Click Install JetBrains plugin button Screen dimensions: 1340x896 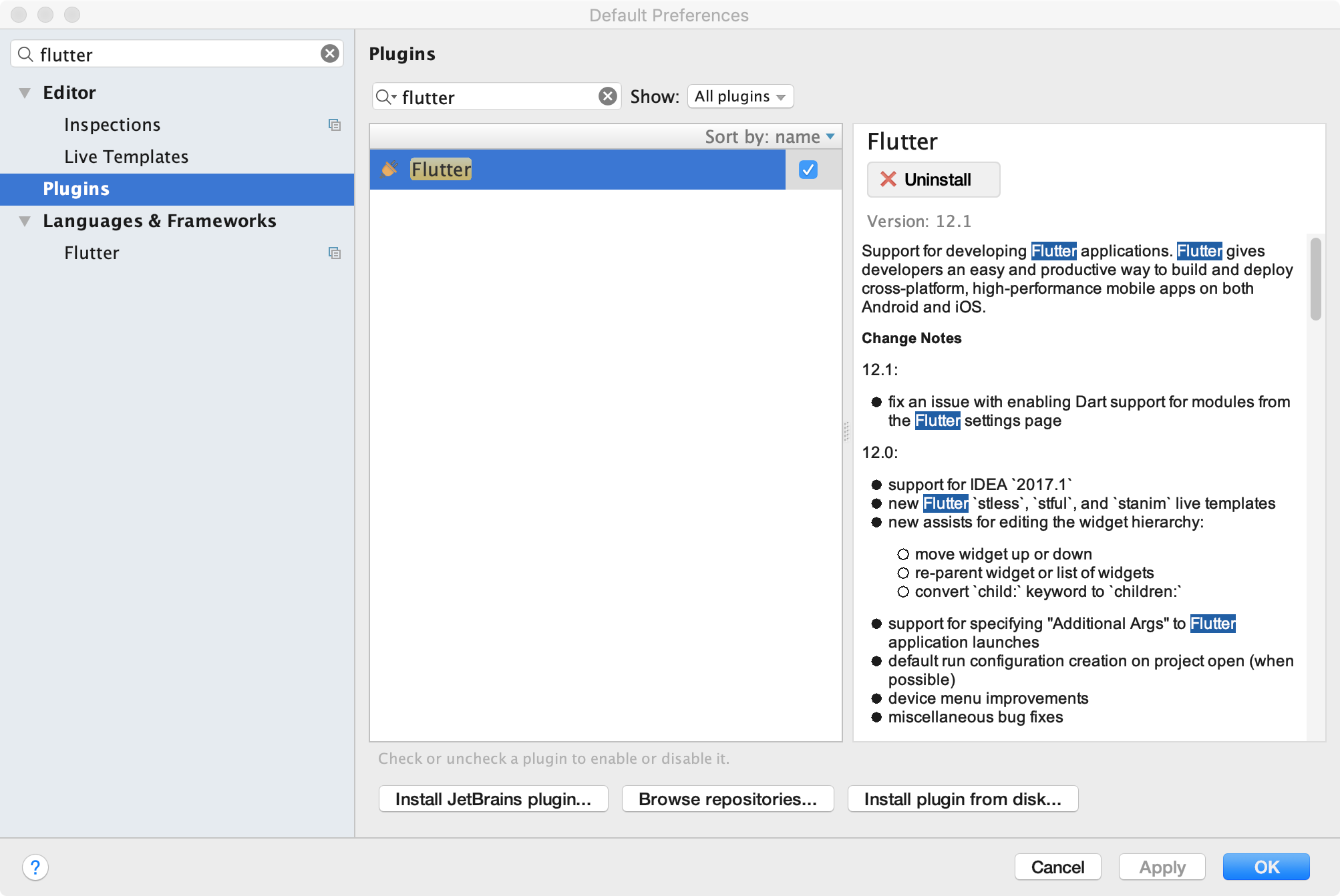tap(493, 799)
